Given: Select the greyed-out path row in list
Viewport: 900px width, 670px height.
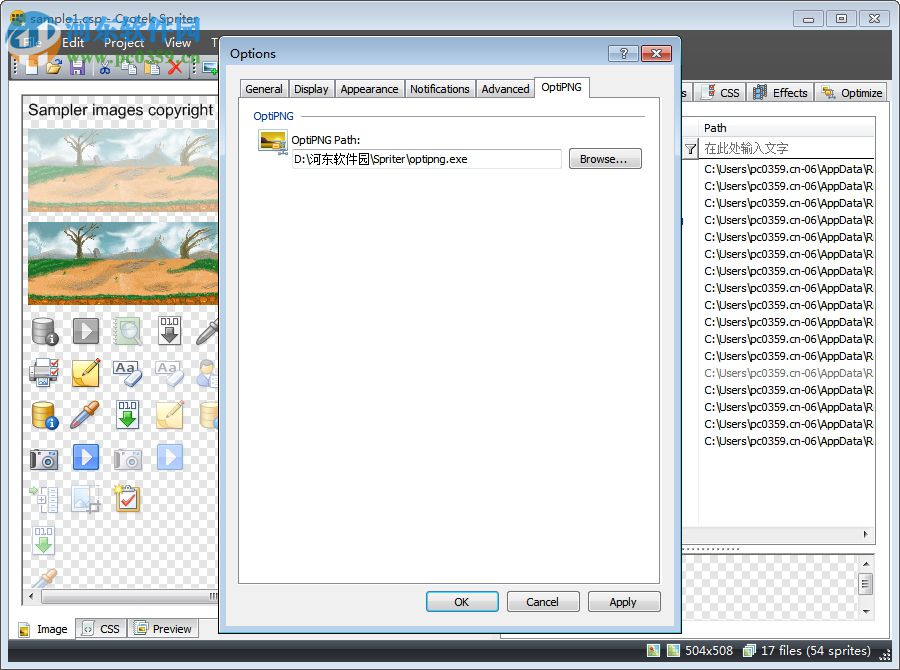Looking at the screenshot, I should click(x=788, y=373).
